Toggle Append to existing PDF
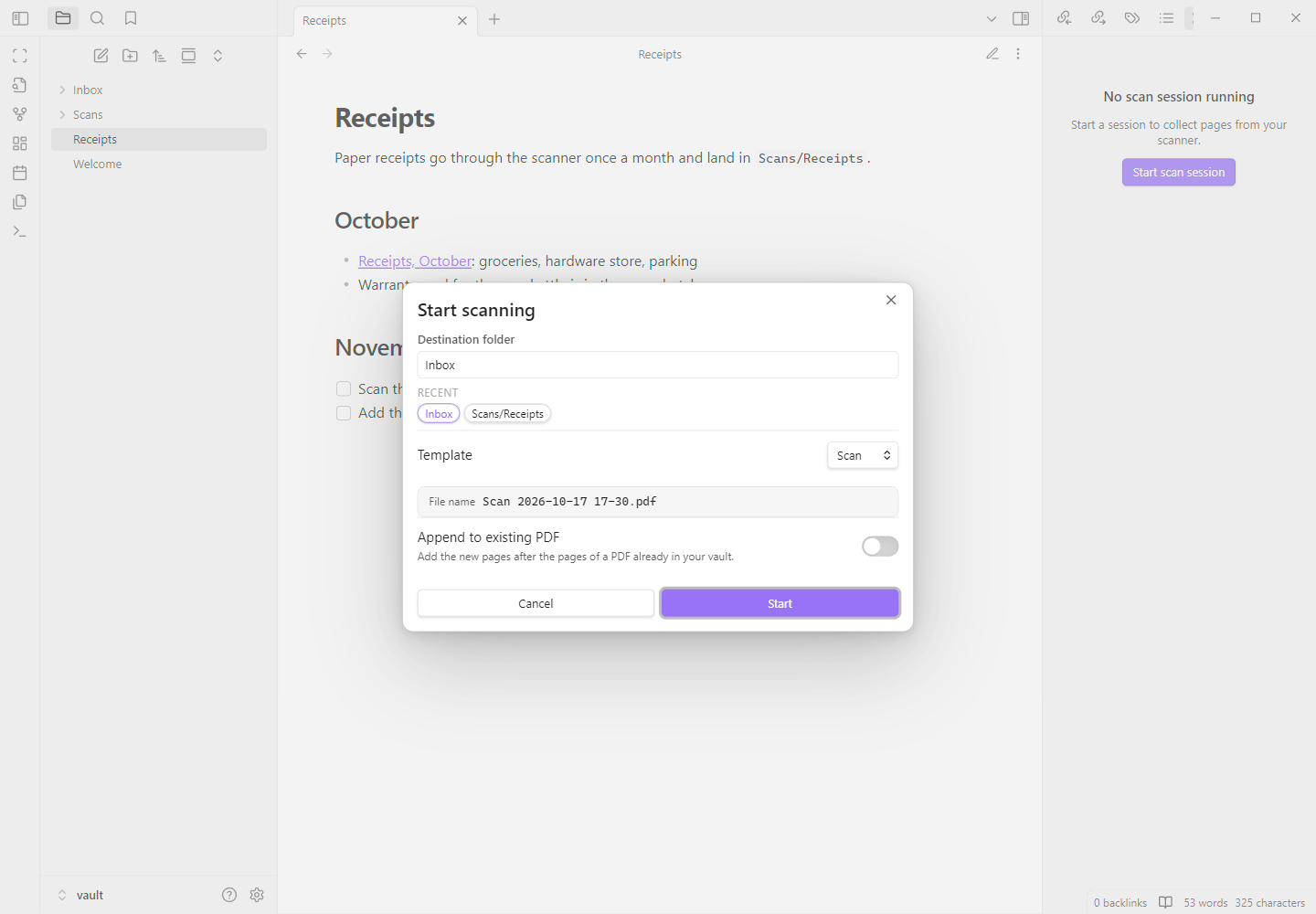The image size is (1316, 914). coord(880,547)
